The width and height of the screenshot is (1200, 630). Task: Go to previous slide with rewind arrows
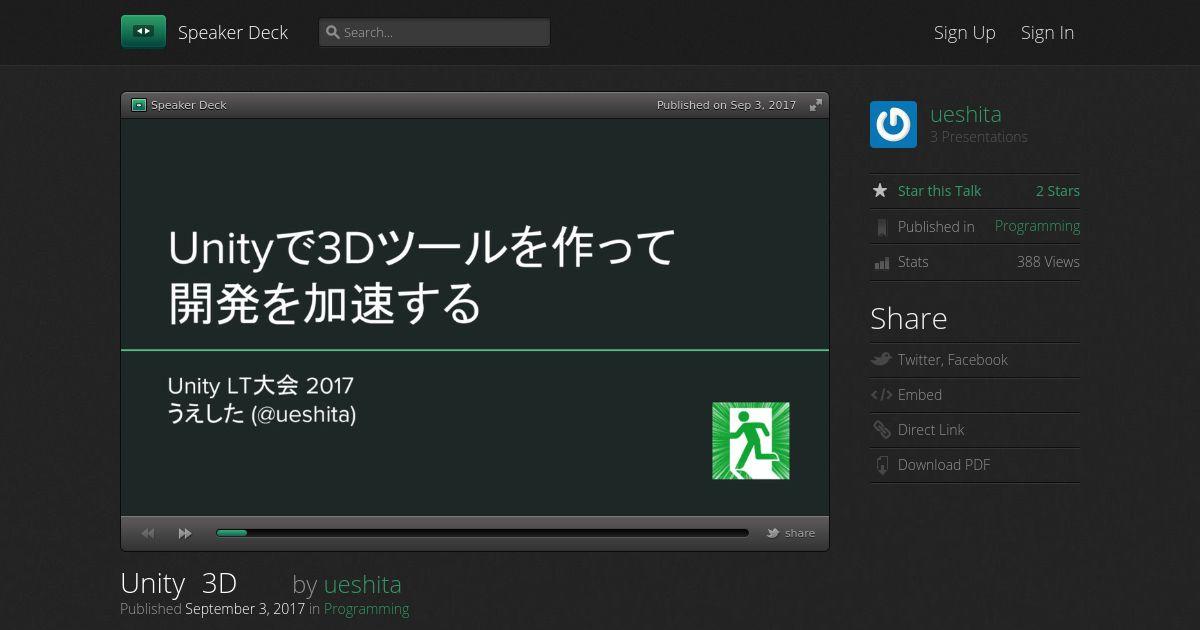coord(148,534)
